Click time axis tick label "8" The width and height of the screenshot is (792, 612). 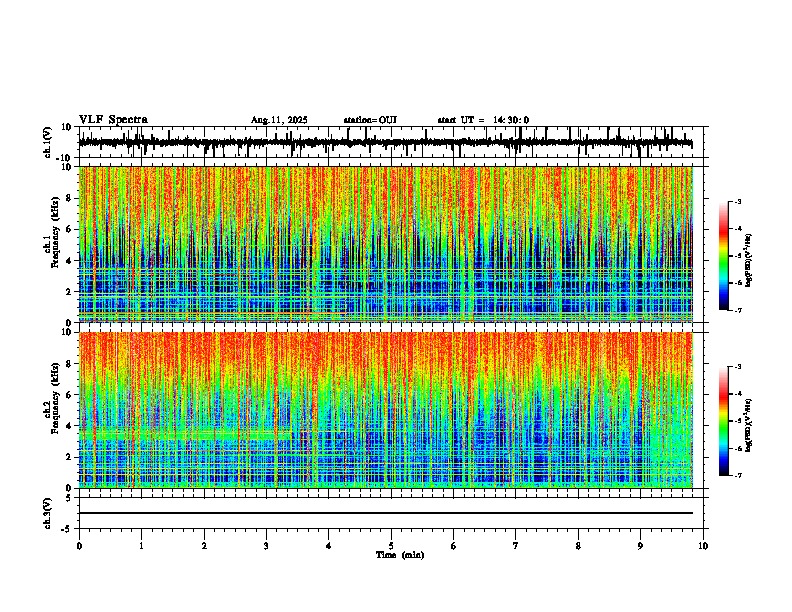coord(578,546)
